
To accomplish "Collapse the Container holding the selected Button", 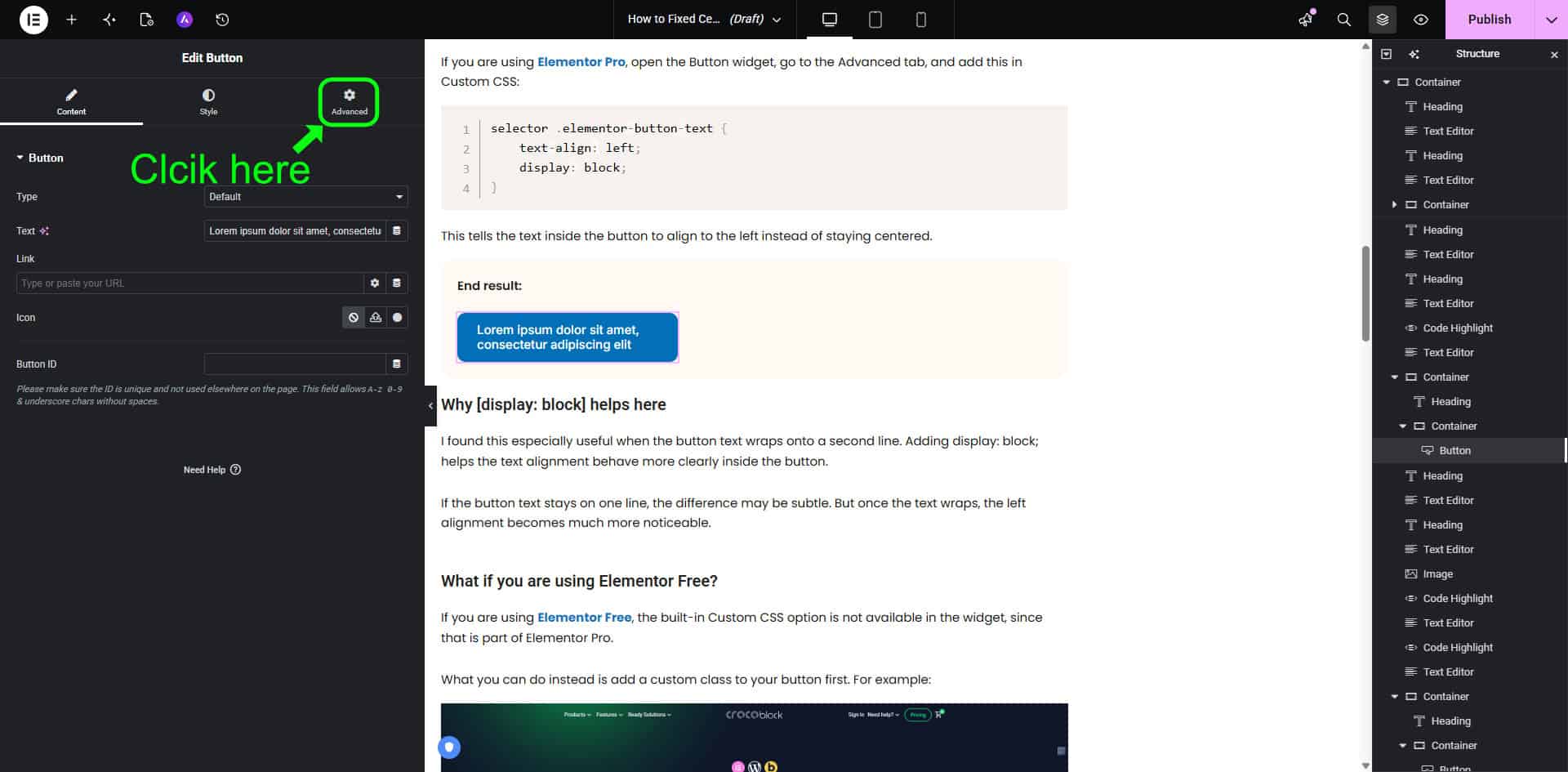I will coord(1402,426).
